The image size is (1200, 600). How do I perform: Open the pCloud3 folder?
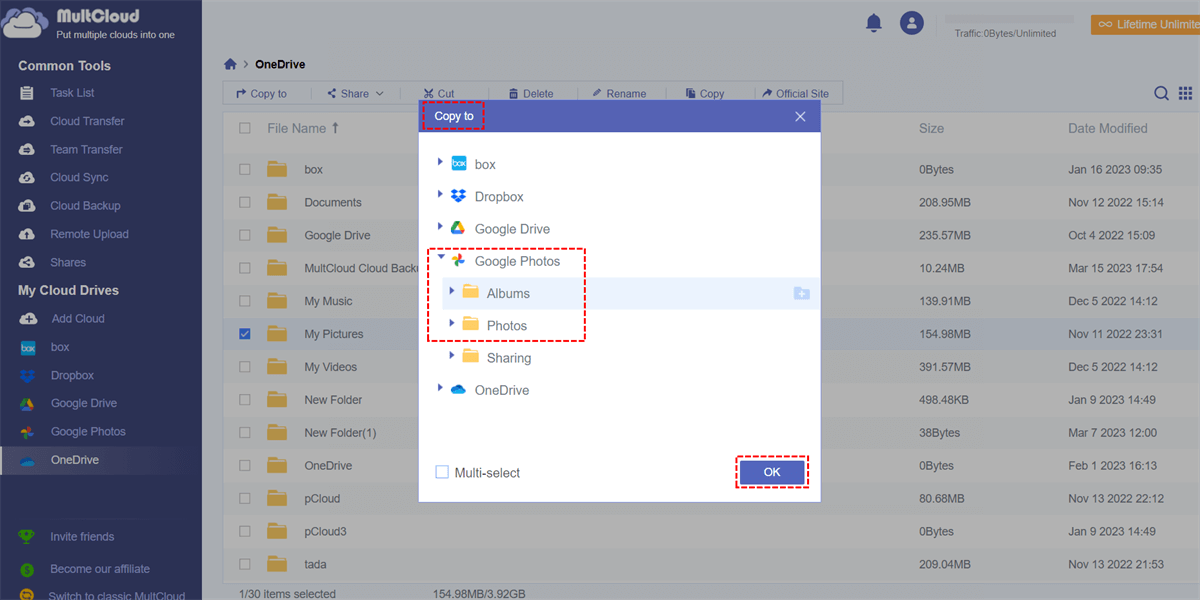click(x=325, y=531)
